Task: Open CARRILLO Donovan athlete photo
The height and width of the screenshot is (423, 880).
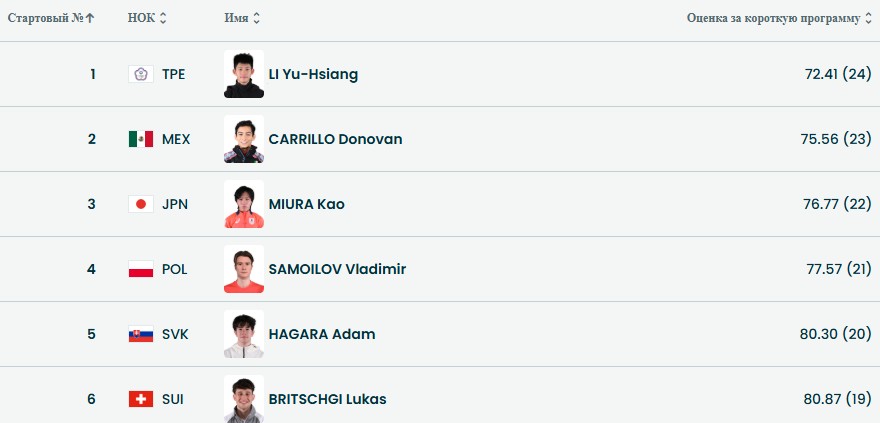Action: point(244,139)
